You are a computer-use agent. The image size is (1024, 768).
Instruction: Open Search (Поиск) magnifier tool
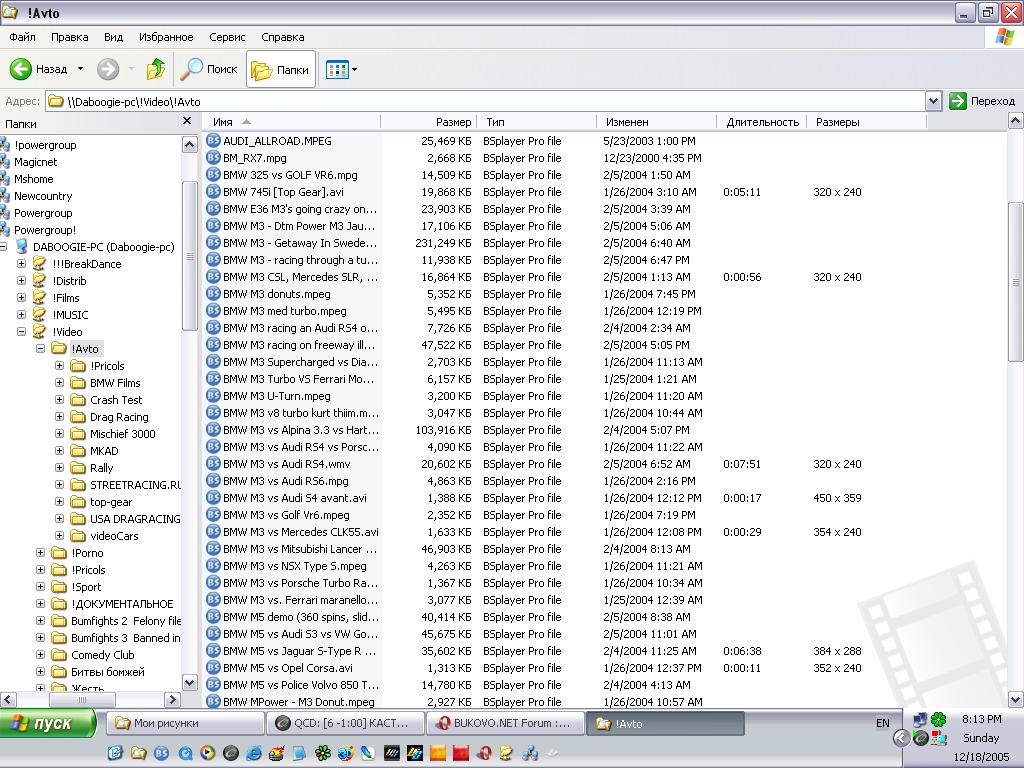point(192,69)
